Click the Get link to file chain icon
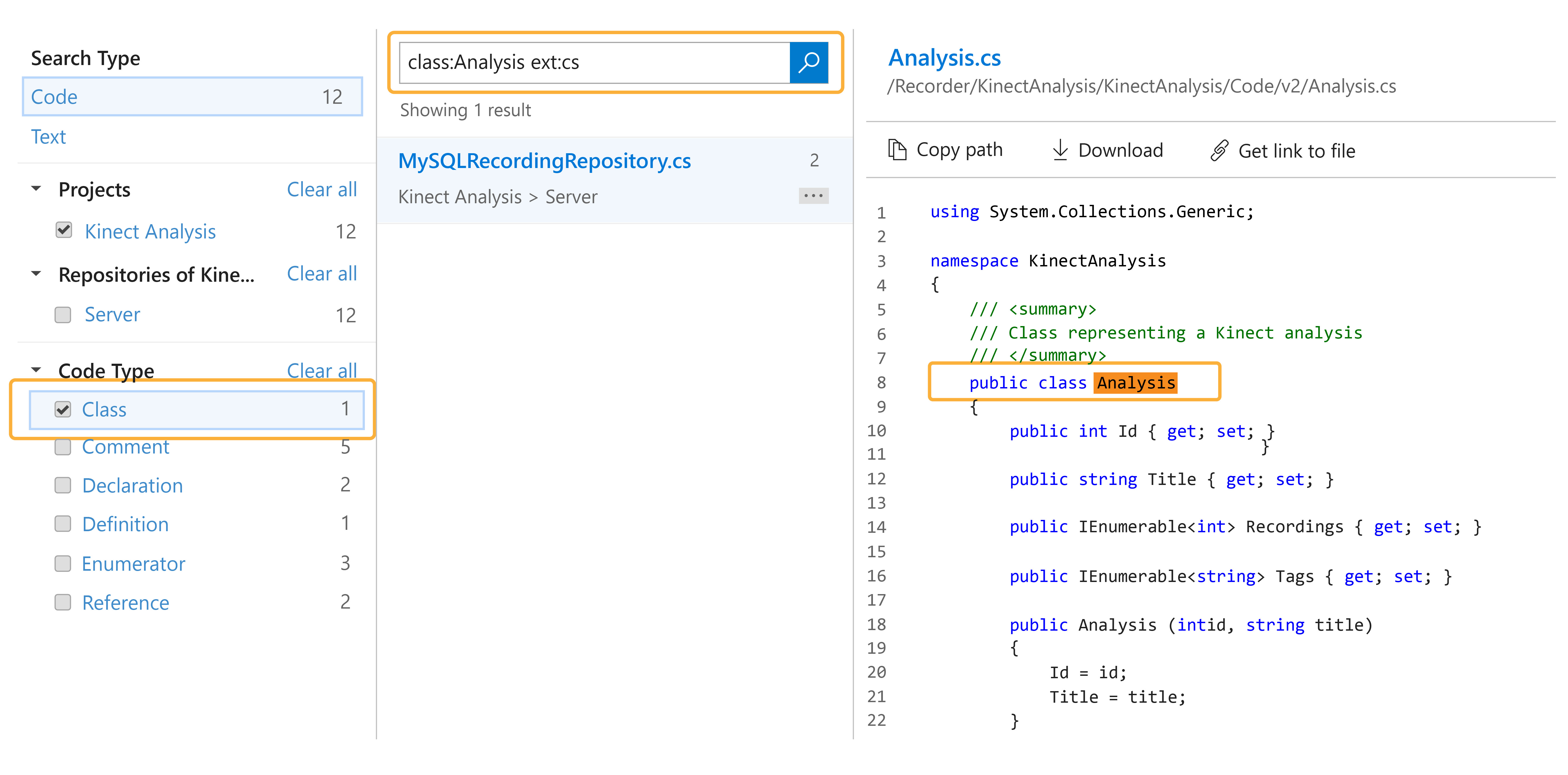Screen dimensions: 1568x775 click(x=1219, y=150)
